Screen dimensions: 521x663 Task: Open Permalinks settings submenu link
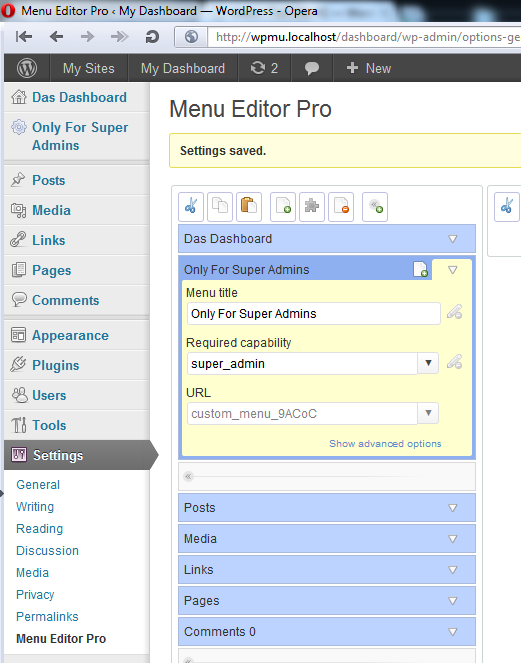(x=47, y=616)
